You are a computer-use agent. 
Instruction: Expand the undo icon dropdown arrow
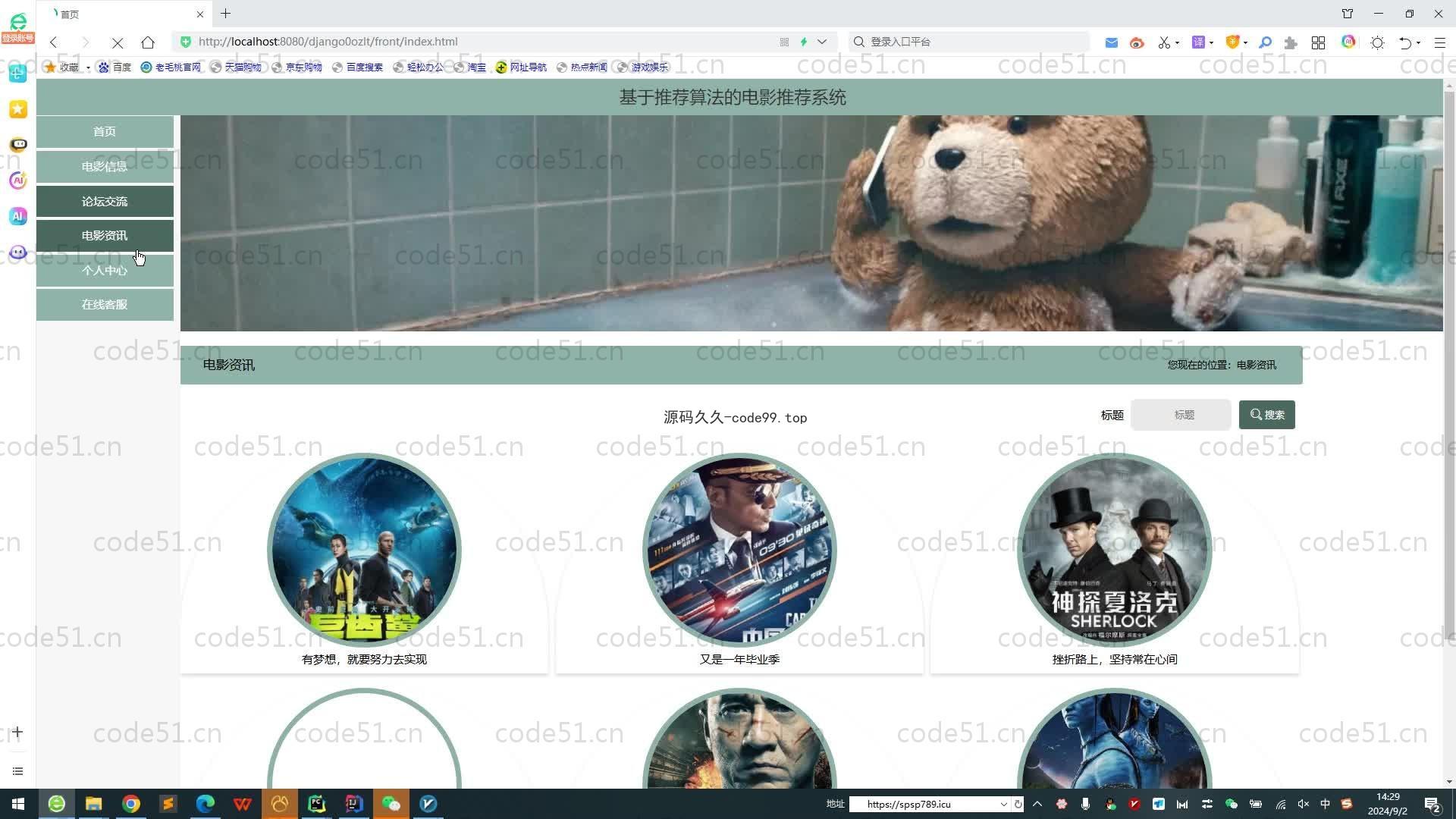pos(1418,42)
